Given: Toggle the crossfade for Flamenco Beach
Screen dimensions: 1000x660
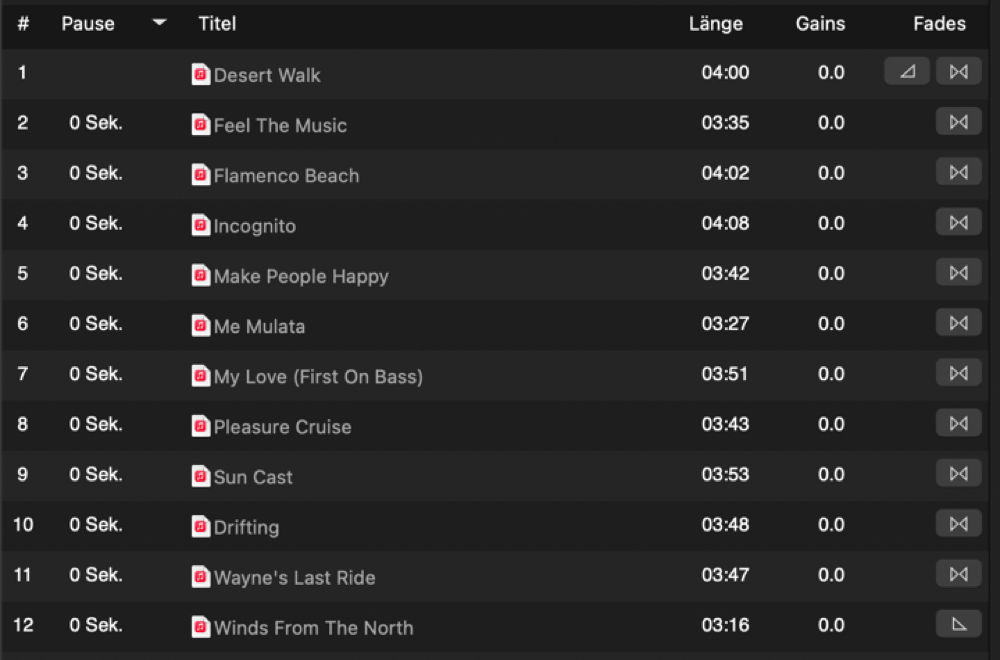Looking at the screenshot, I should coord(957,171).
